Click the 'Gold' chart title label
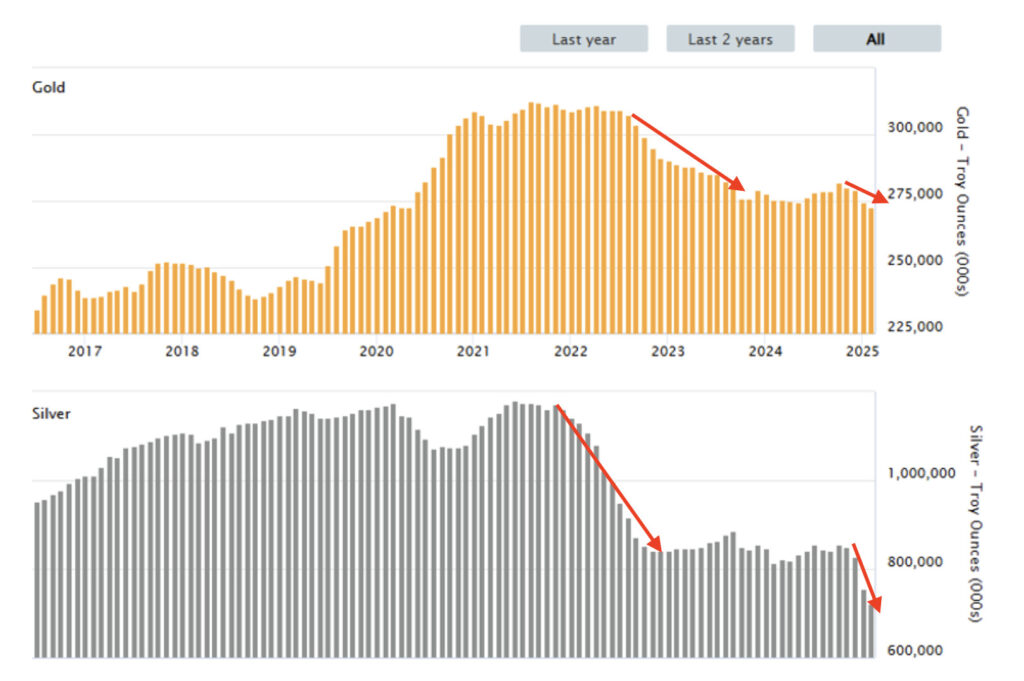Image resolution: width=1024 pixels, height=681 pixels. click(x=49, y=87)
